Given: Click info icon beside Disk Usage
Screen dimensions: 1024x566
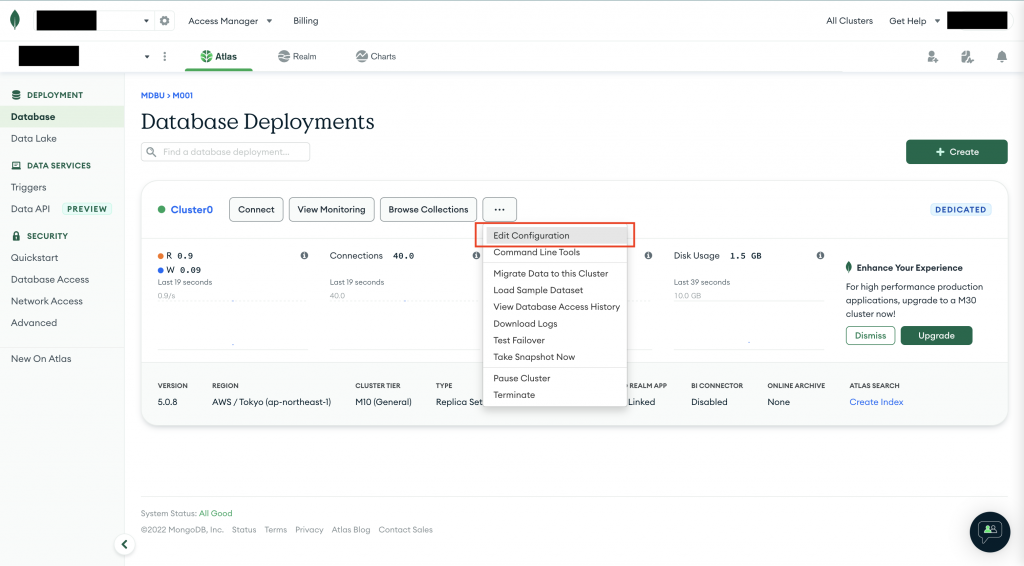Looking at the screenshot, I should tap(820, 255).
